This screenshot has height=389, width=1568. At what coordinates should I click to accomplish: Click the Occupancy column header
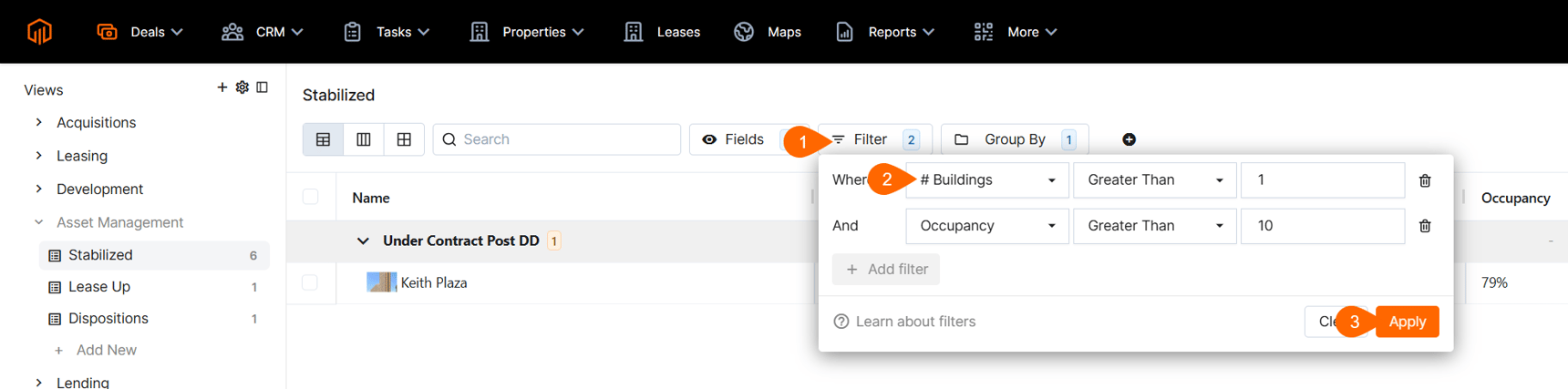(x=1515, y=198)
